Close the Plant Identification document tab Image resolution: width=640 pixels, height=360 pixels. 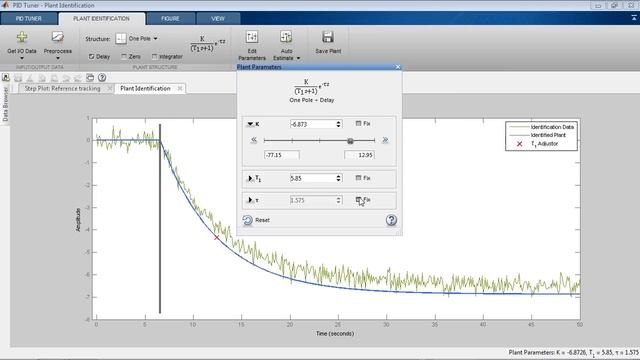coord(180,88)
